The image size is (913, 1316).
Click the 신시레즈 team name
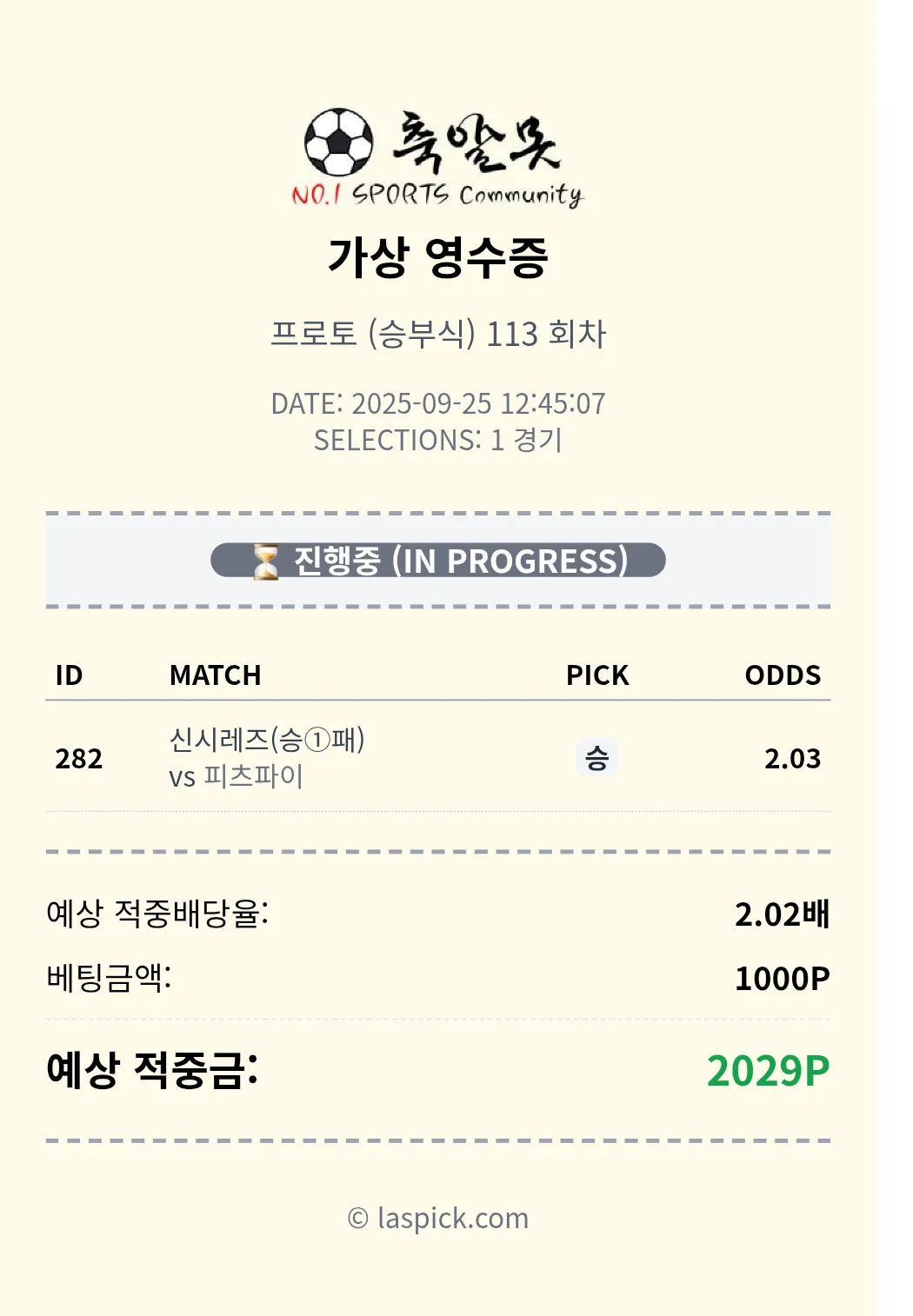click(x=219, y=741)
